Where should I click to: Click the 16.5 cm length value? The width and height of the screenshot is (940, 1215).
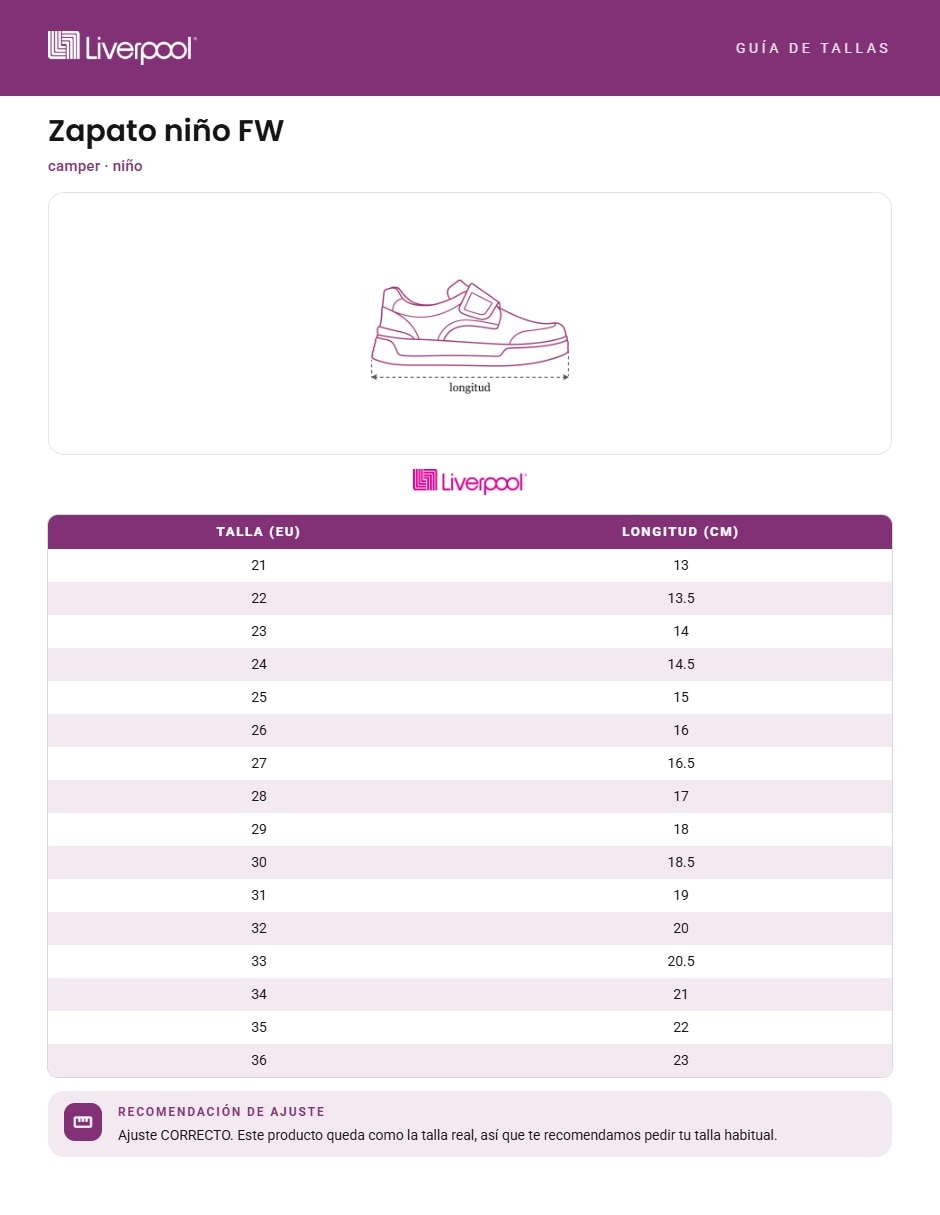pos(681,763)
